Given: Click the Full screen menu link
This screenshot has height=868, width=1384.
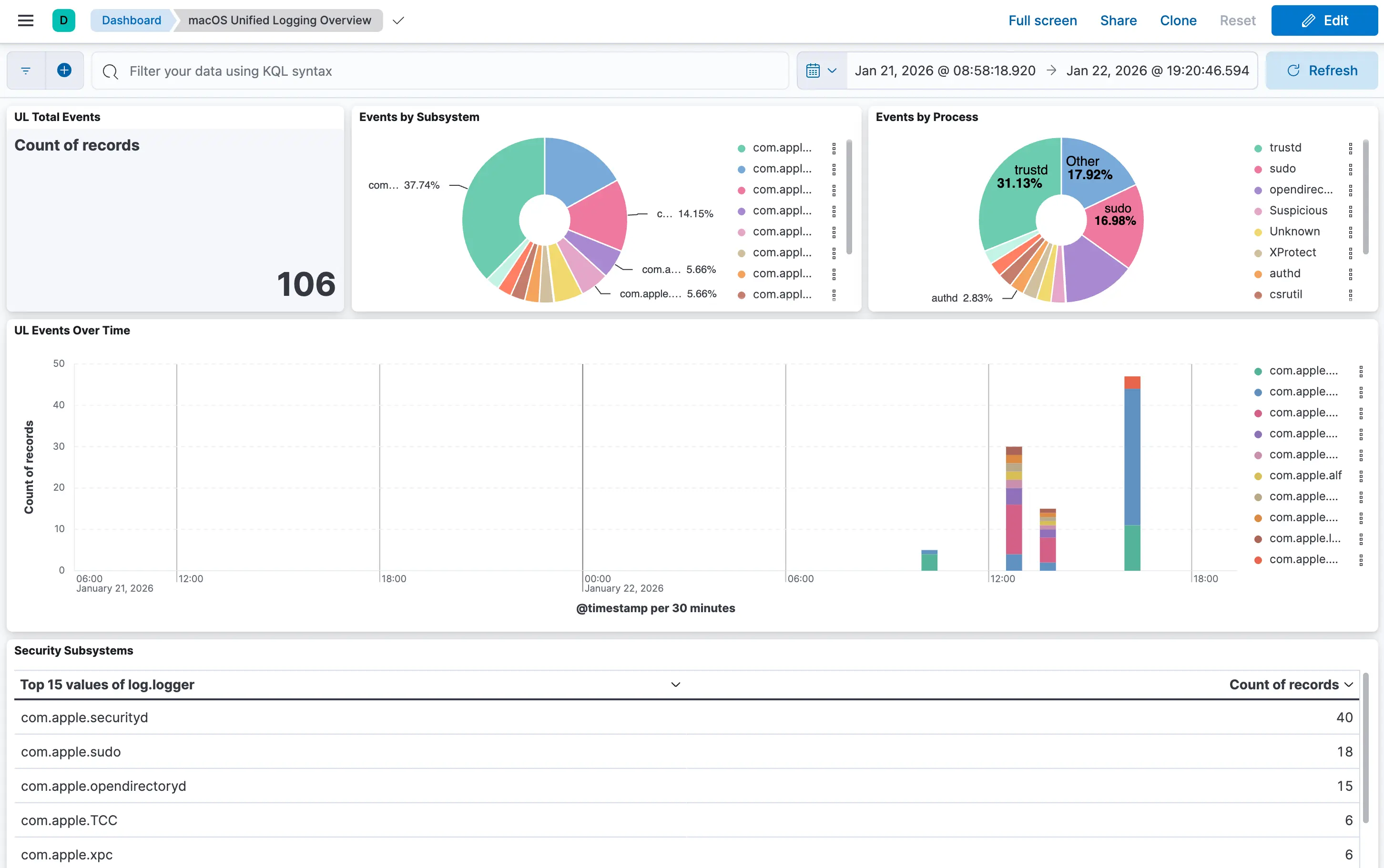Looking at the screenshot, I should [x=1042, y=20].
